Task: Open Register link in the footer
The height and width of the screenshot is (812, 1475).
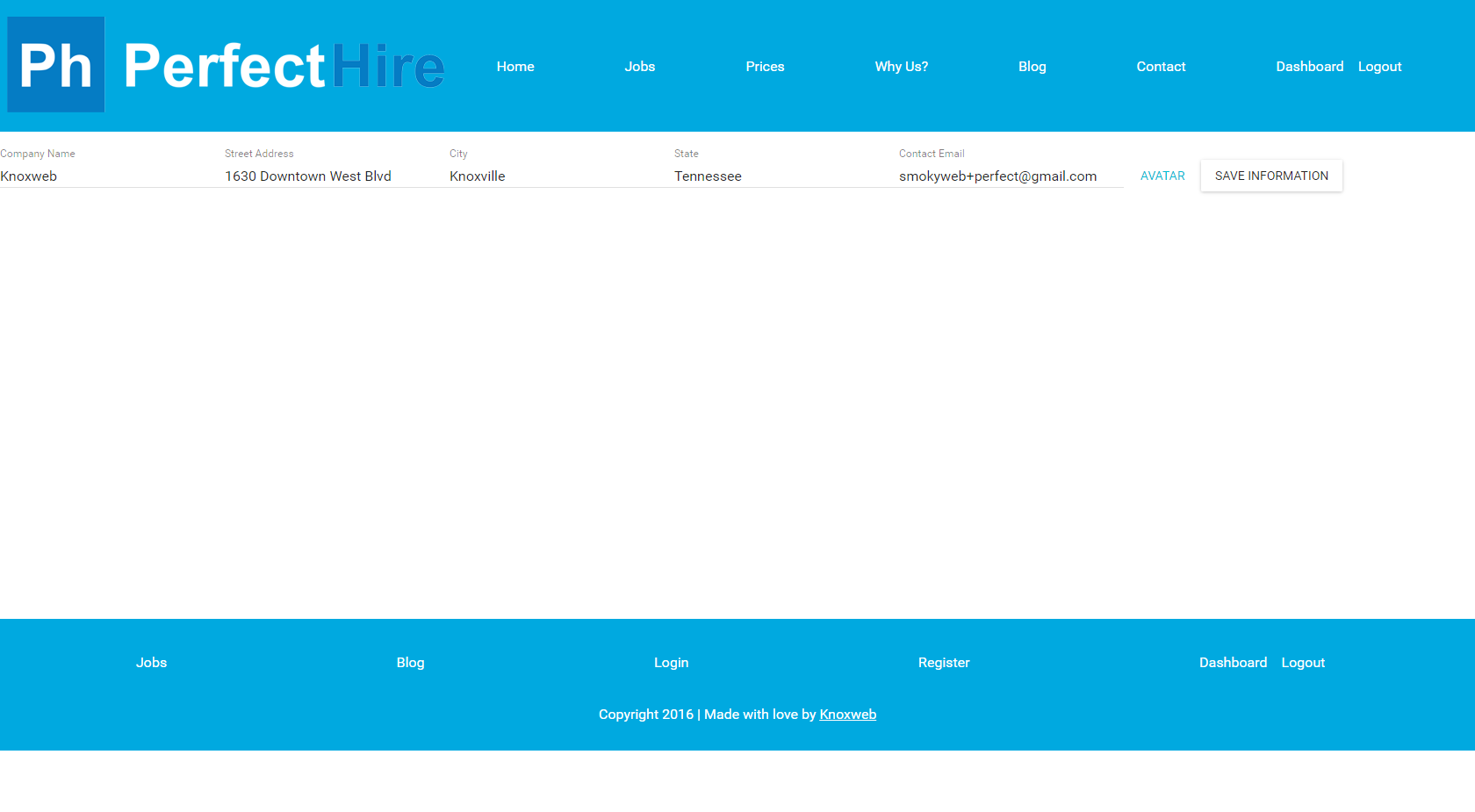Action: [944, 663]
